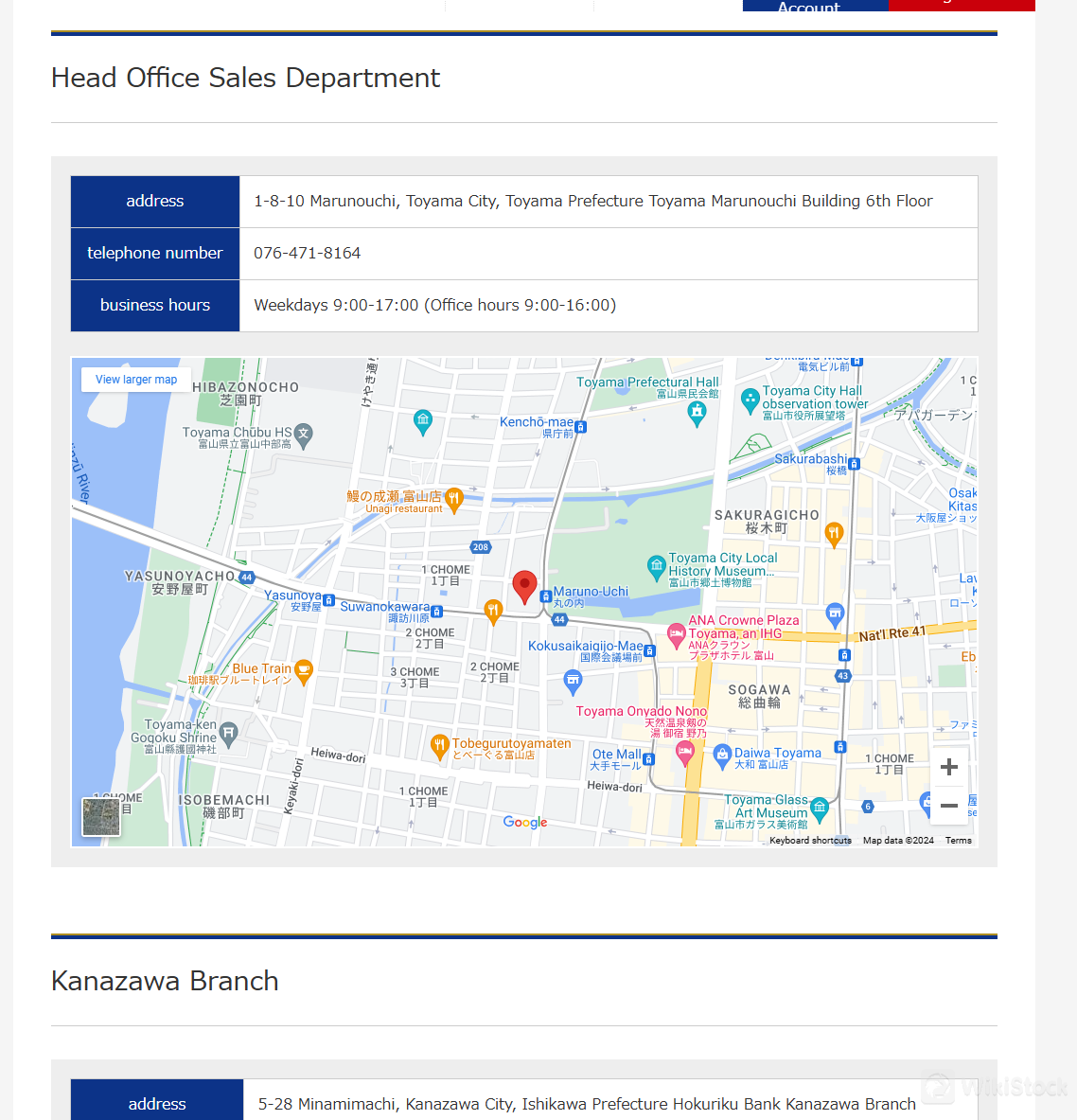Select the route 43 road shield
Image resolution: width=1077 pixels, height=1120 pixels.
coord(842,675)
